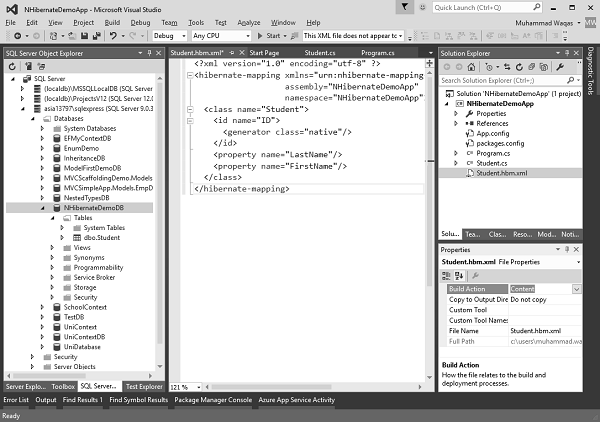Open the Package Manager Console tab
This screenshot has height=422, width=600.
coord(212,400)
